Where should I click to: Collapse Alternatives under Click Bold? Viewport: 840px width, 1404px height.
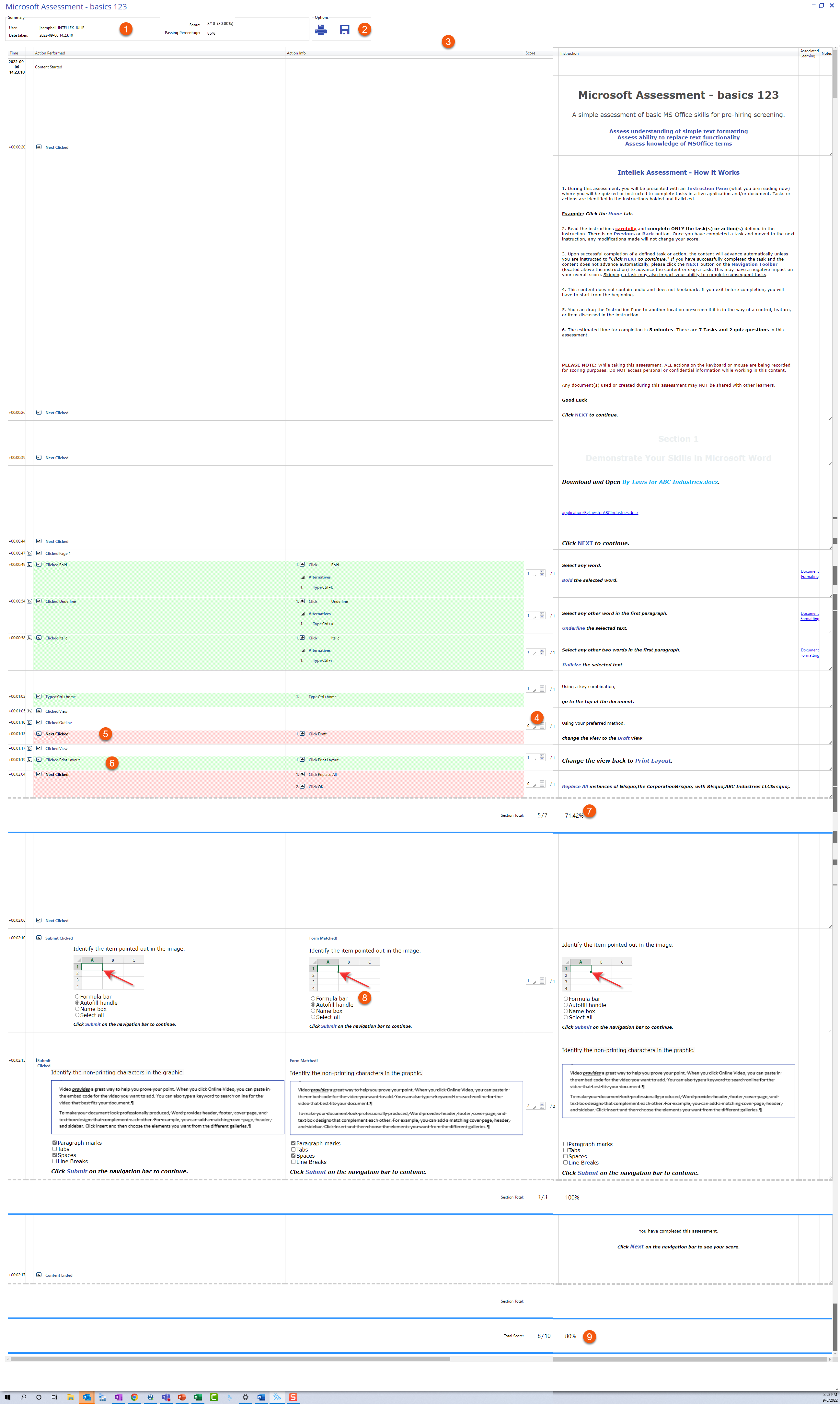[x=303, y=578]
